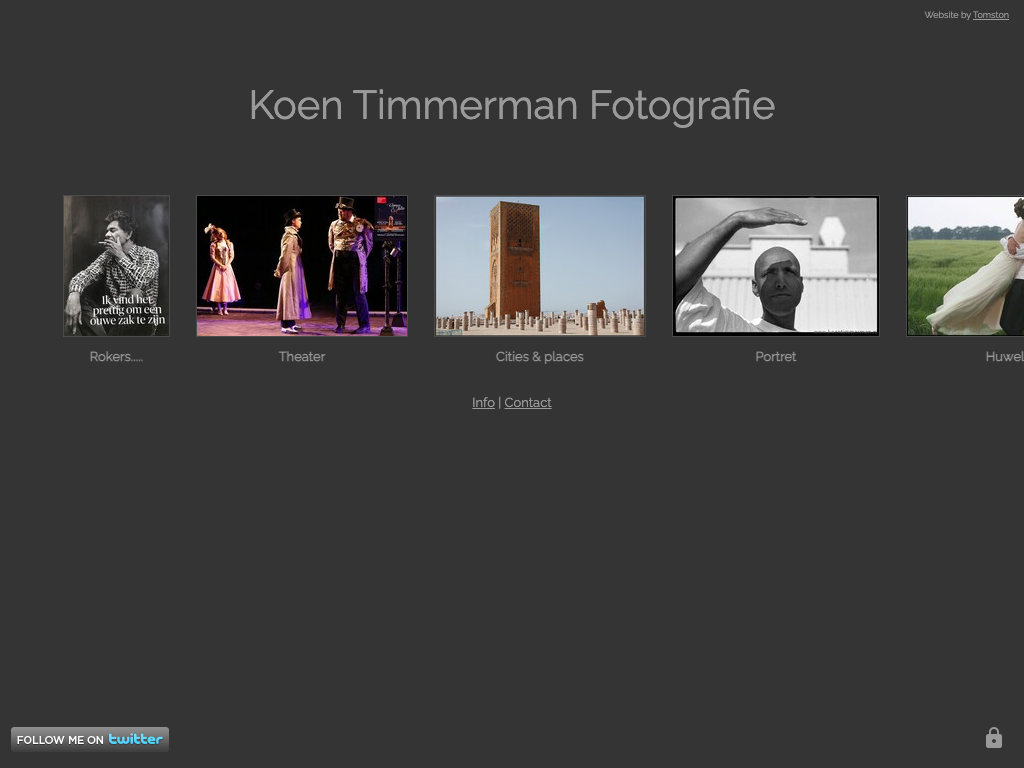Open the Theater stage photo thumbnail
Image resolution: width=1024 pixels, height=768 pixels.
(x=301, y=265)
